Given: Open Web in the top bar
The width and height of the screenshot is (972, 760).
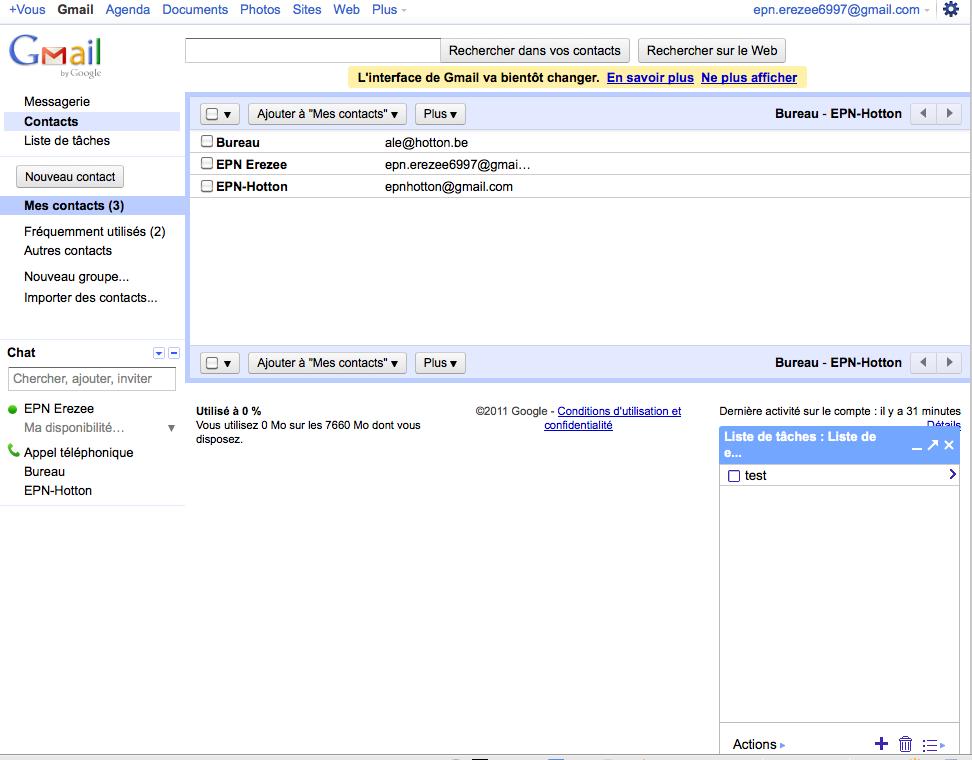Looking at the screenshot, I should (x=346, y=10).
